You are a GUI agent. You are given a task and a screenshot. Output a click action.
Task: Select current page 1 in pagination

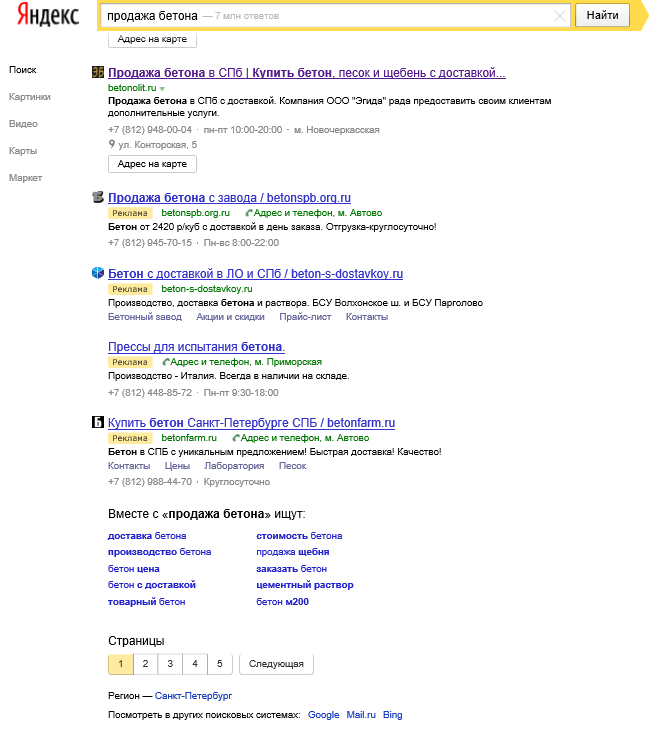[x=120, y=664]
